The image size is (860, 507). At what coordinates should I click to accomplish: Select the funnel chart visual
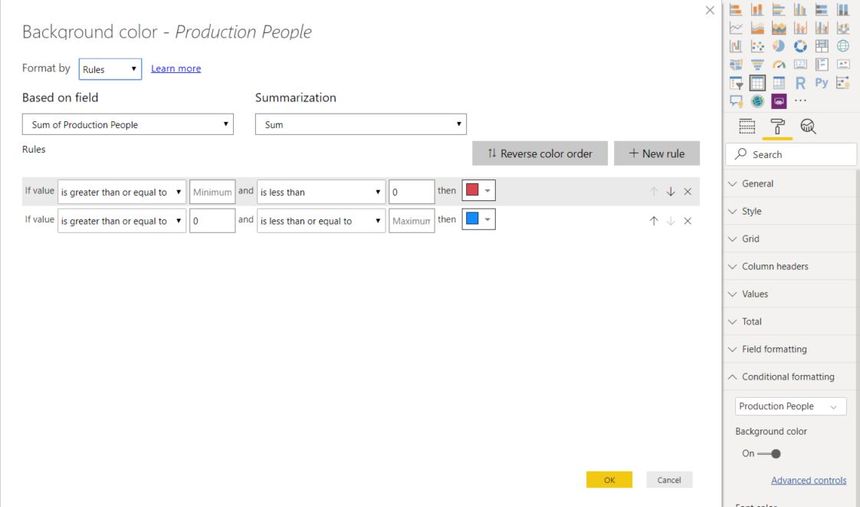[757, 65]
